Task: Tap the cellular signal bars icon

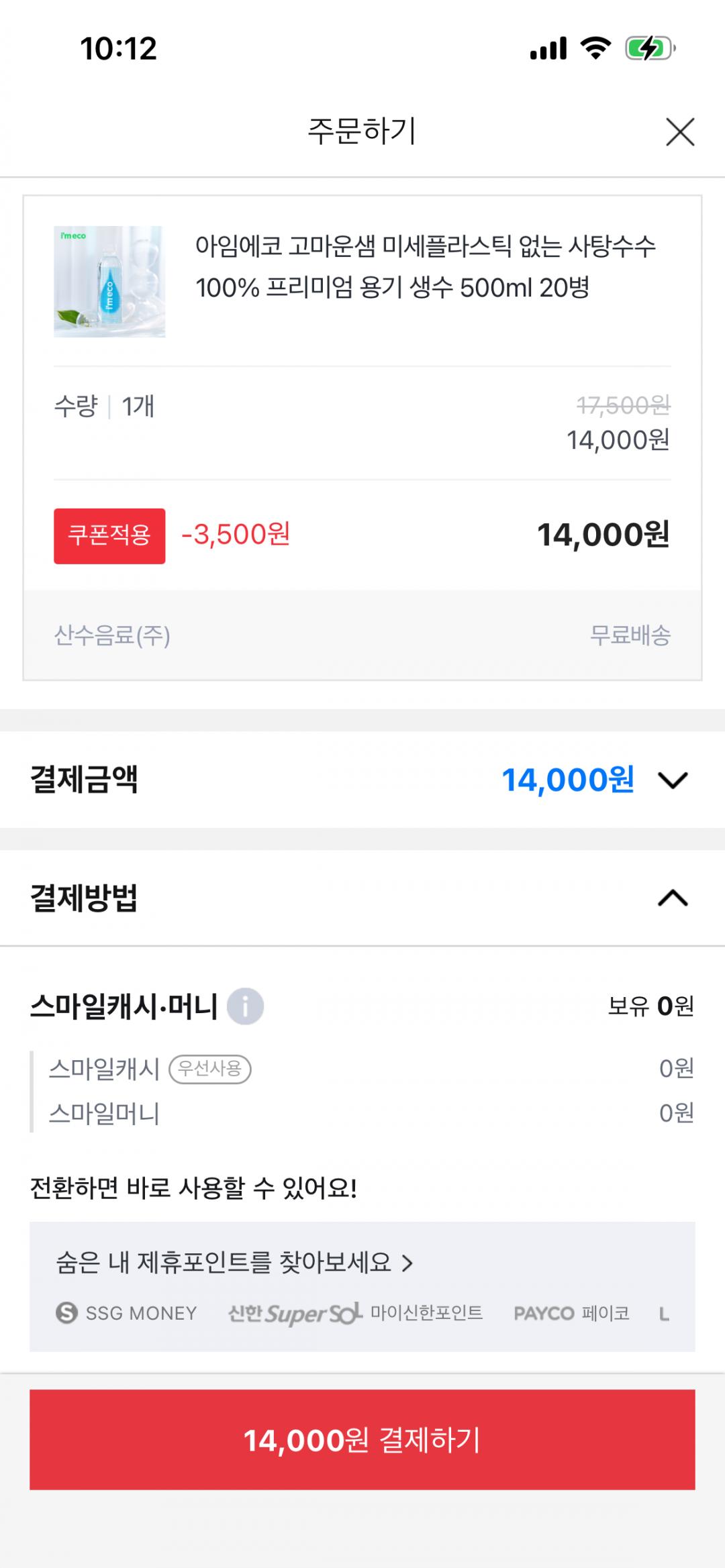Action: pyautogui.click(x=548, y=48)
